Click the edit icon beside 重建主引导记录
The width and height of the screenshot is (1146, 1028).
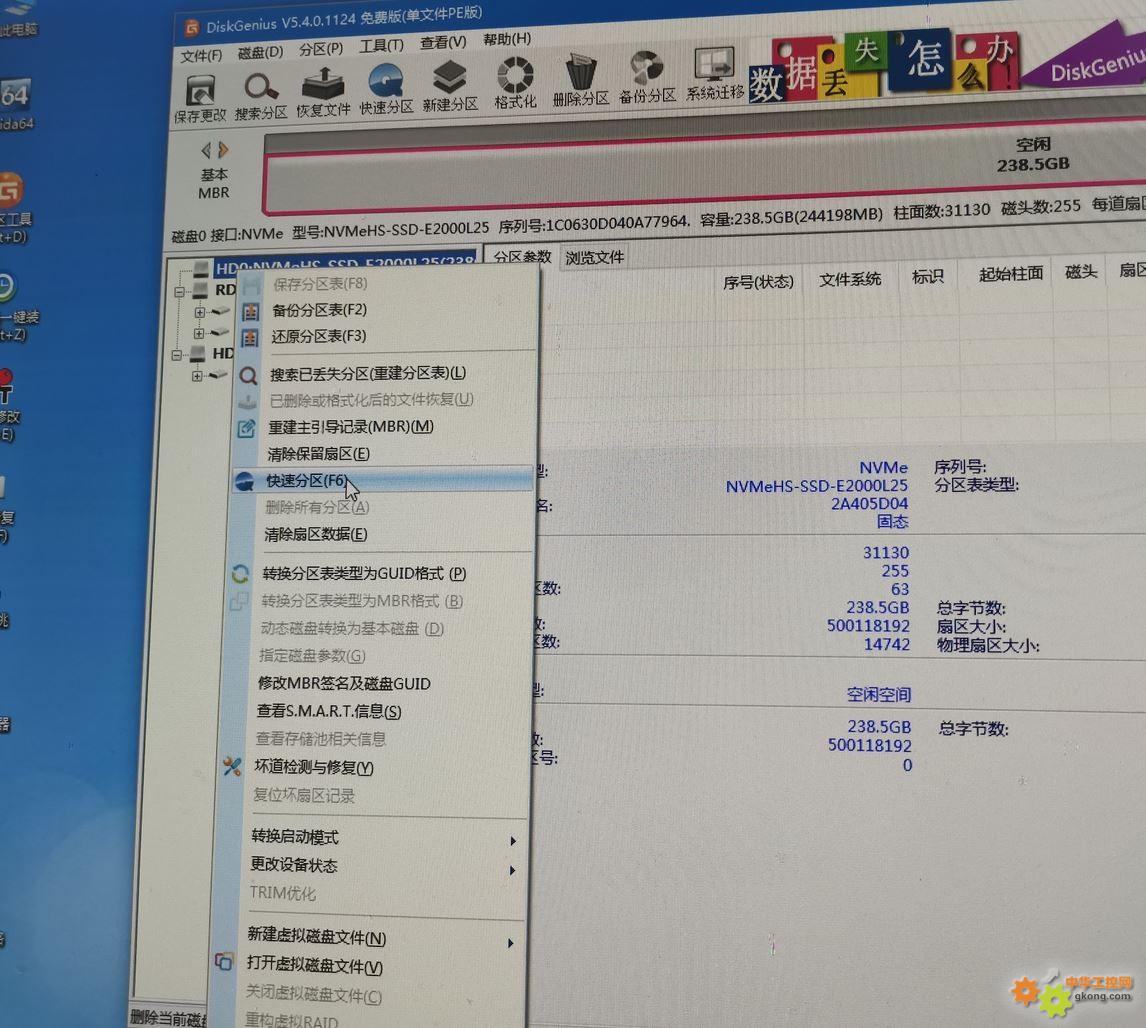click(246, 429)
